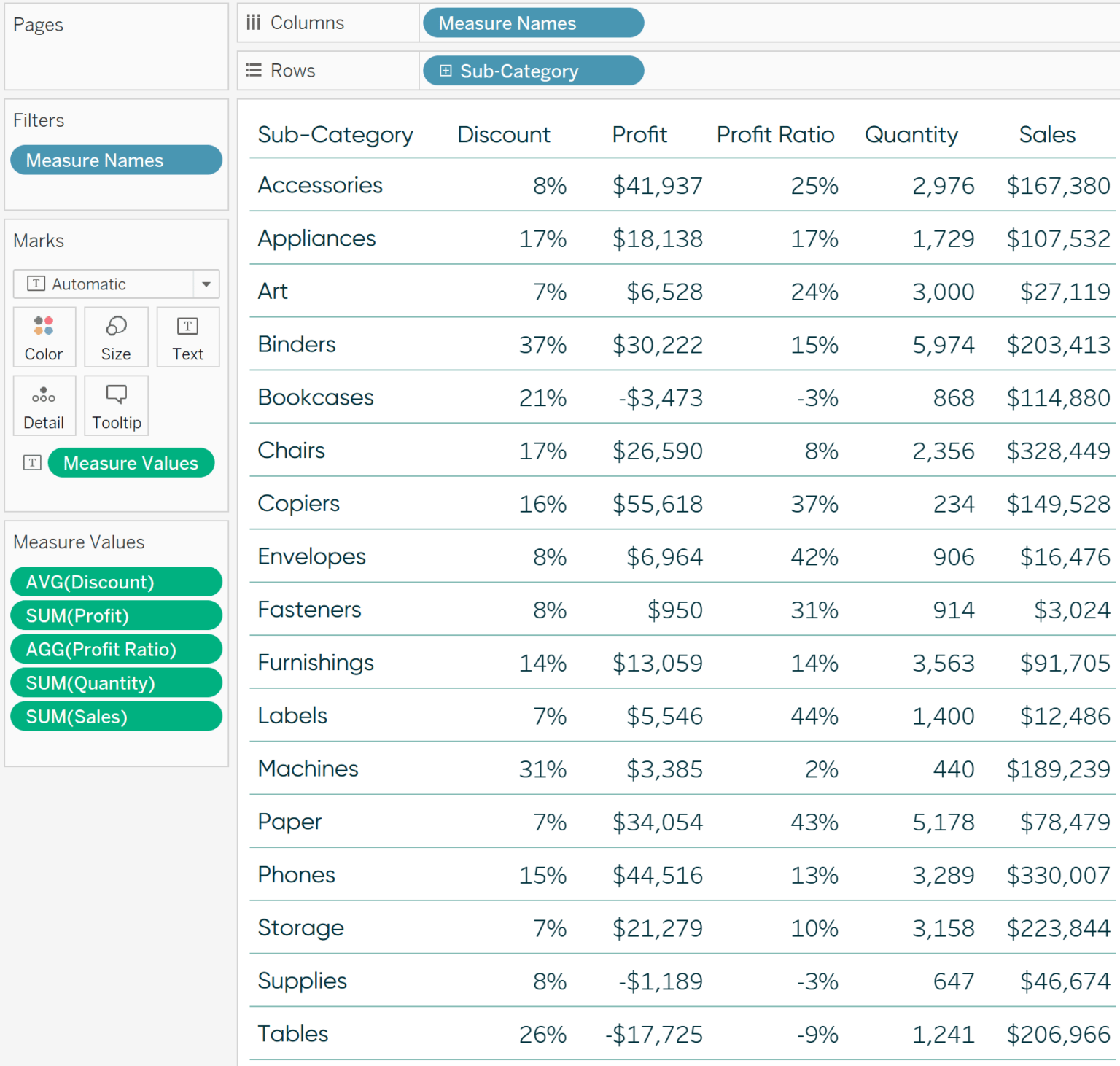
Task: Open the Automatic mark type dropdown
Action: click(x=206, y=284)
